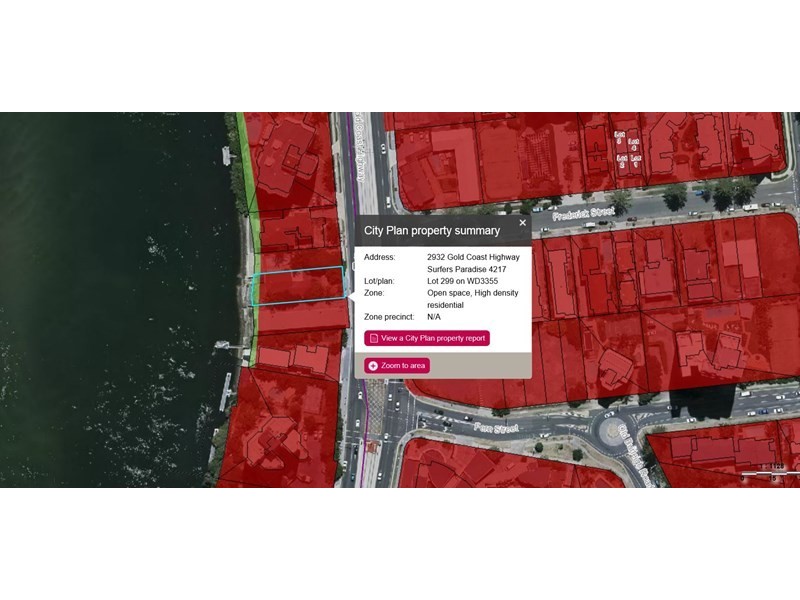Viewport: 800px width, 600px height.
Task: Select the Lot 4 label on the map
Action: (x=634, y=144)
